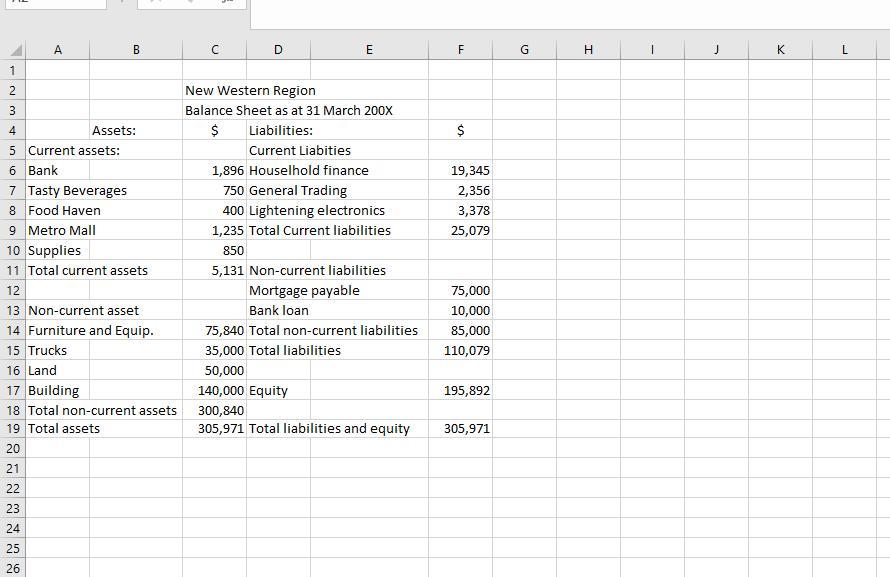
Task: Select the 19,345 value cell
Action: [460, 170]
